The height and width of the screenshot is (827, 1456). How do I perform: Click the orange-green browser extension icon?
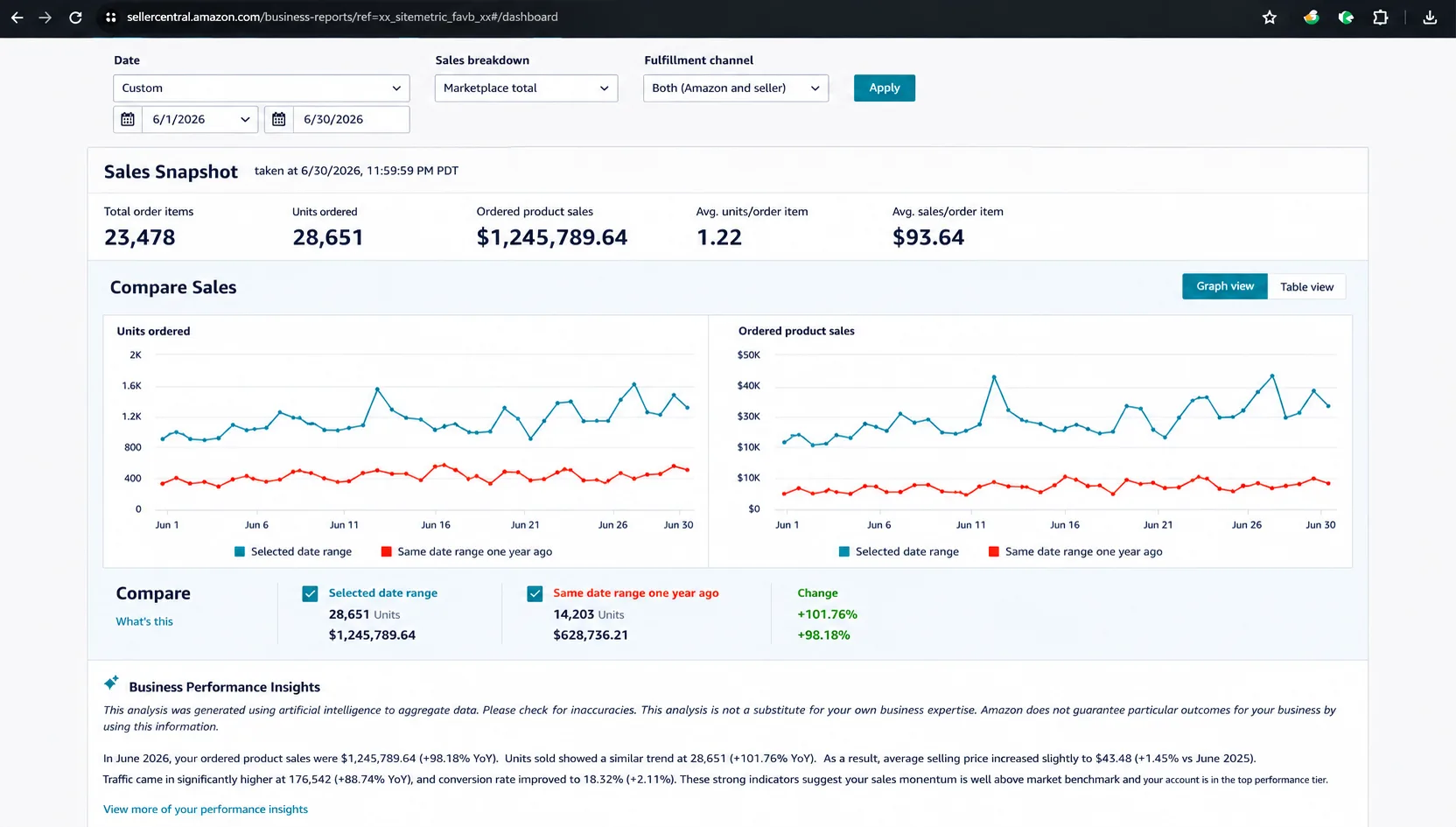point(1311,18)
